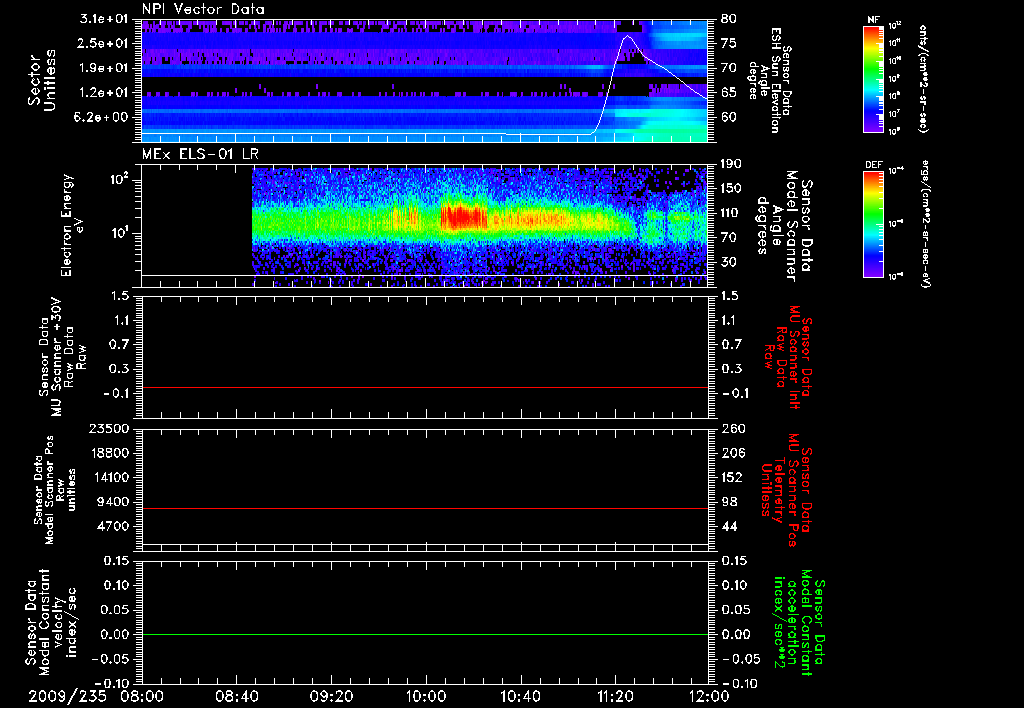This screenshot has width=1024, height=708.
Task: Click the "1.9e+01" sector tick label
Action: (x=104, y=68)
